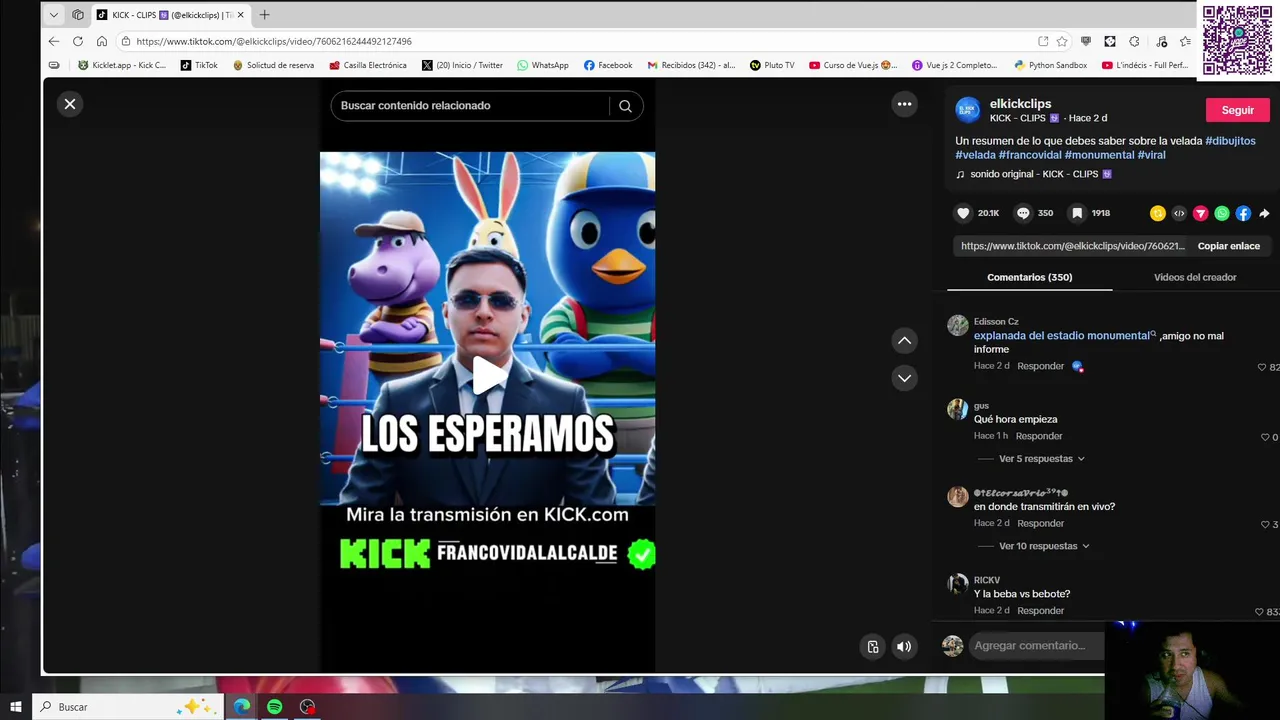Click Copiar enlace button

(x=1228, y=246)
